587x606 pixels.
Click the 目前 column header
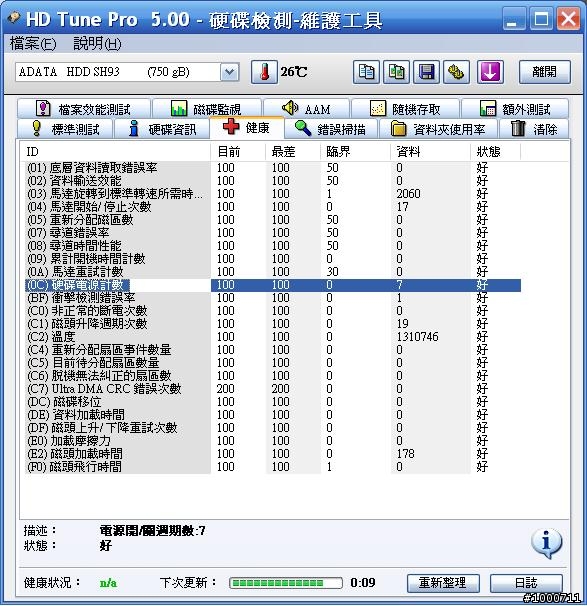point(238,152)
